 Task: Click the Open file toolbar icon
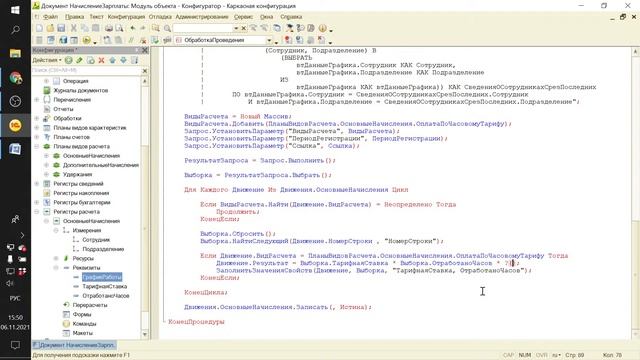point(50,28)
